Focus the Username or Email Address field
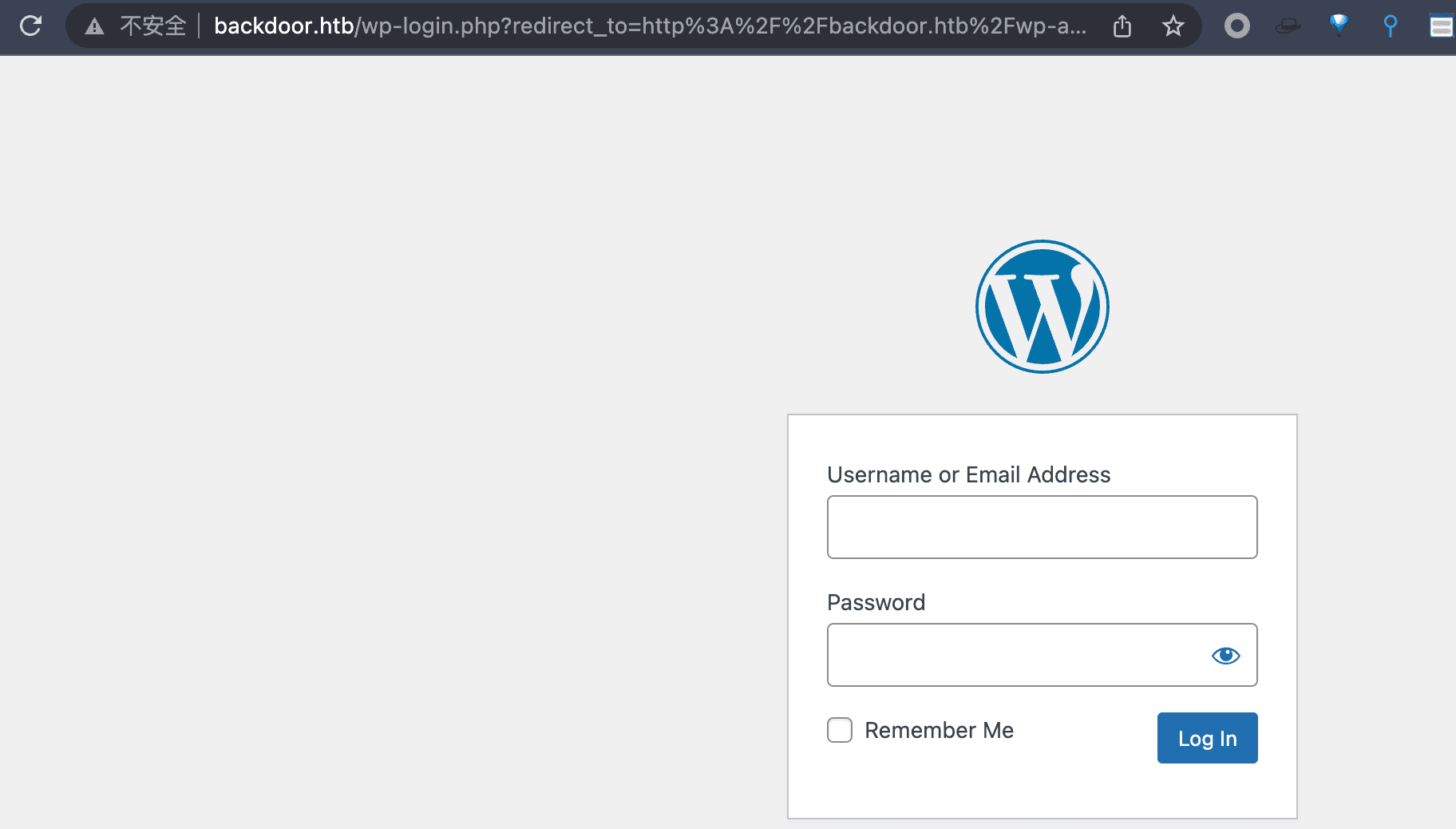The height and width of the screenshot is (829, 1456). 1042,527
